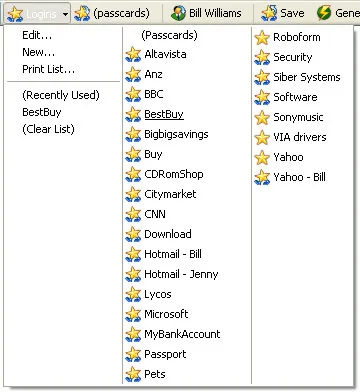
Task: Click the (passcards) toolbar button
Action: click(112, 13)
